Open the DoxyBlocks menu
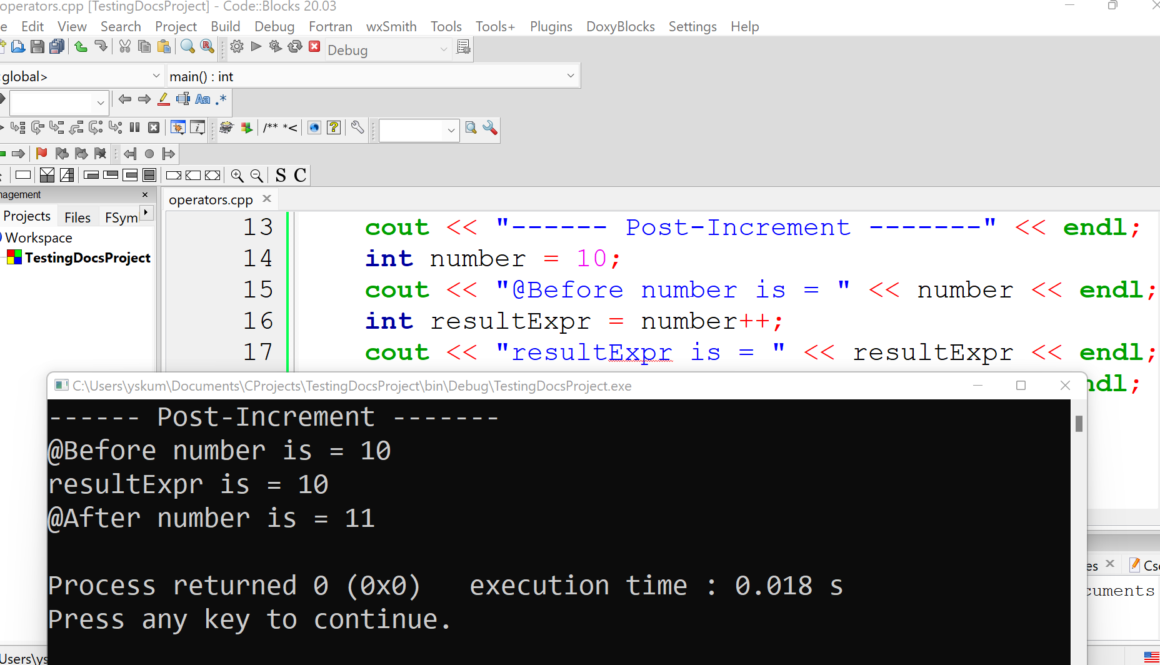Screen dimensions: 1160x665 pos(620,27)
